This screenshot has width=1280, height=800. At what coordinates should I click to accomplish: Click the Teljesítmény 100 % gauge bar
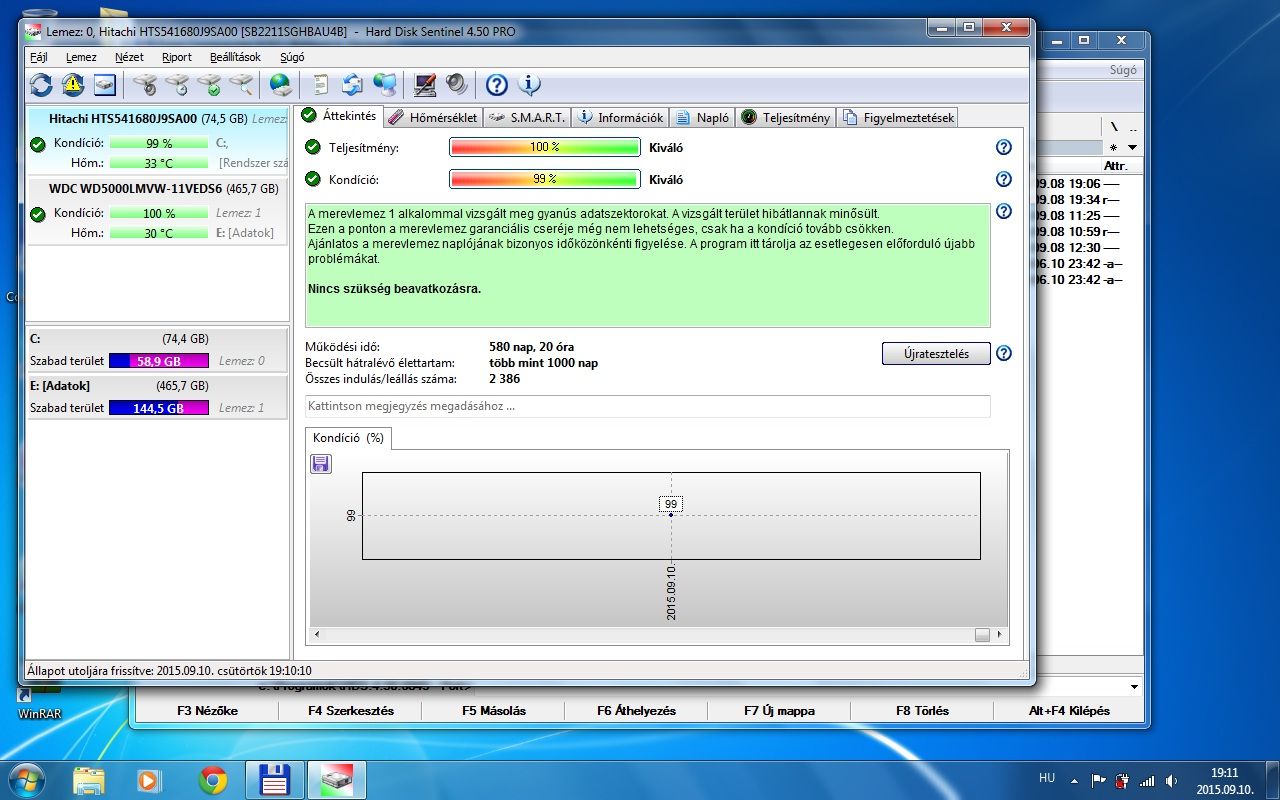[545, 147]
